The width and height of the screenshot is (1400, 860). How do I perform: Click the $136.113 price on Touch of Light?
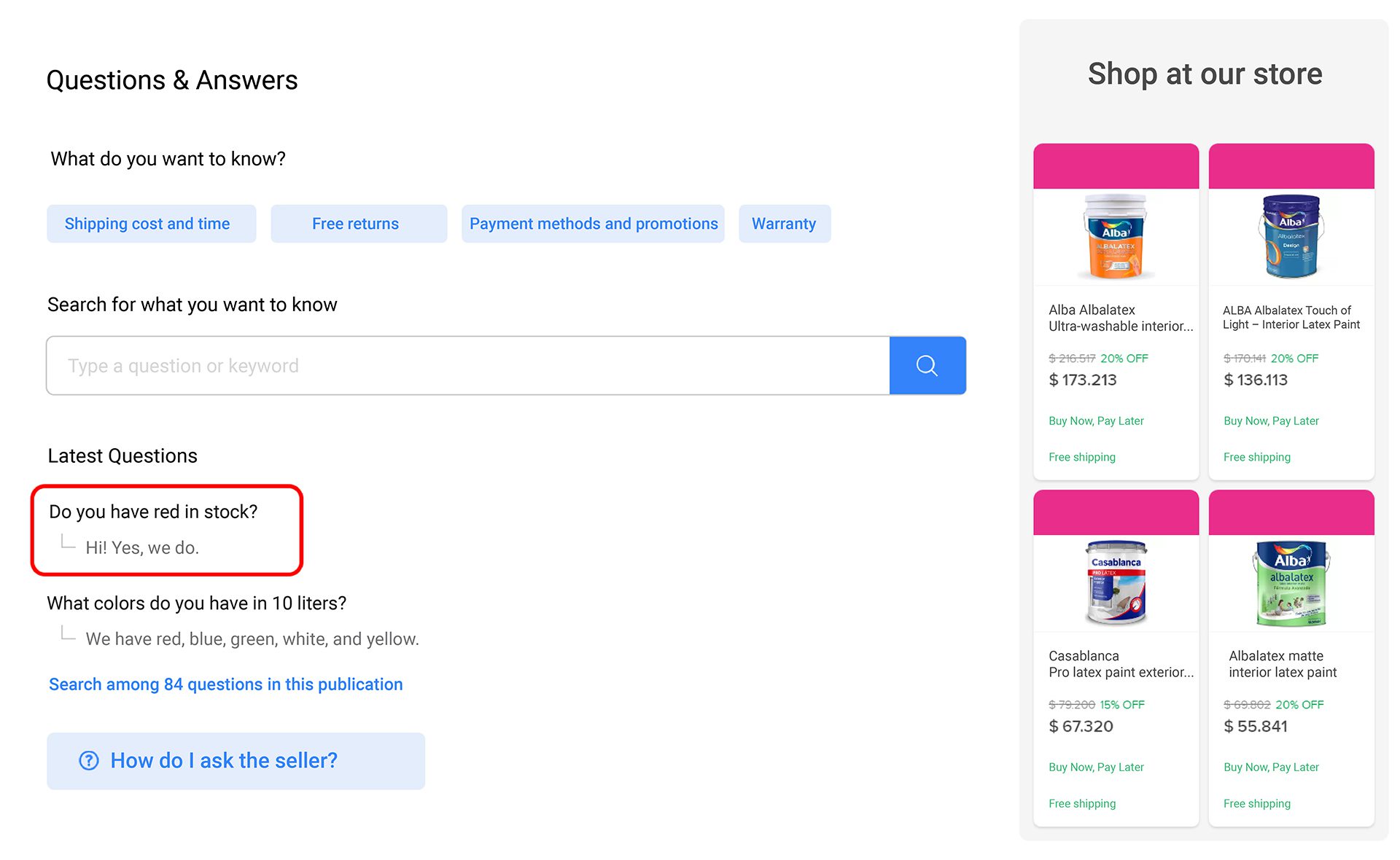pos(1255,380)
